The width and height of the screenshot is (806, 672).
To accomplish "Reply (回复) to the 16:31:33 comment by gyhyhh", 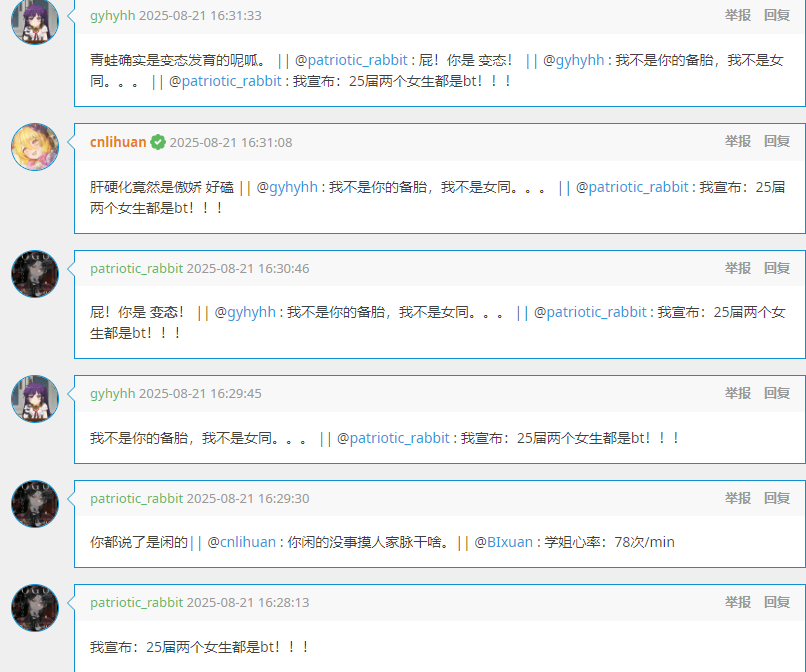I will (777, 15).
